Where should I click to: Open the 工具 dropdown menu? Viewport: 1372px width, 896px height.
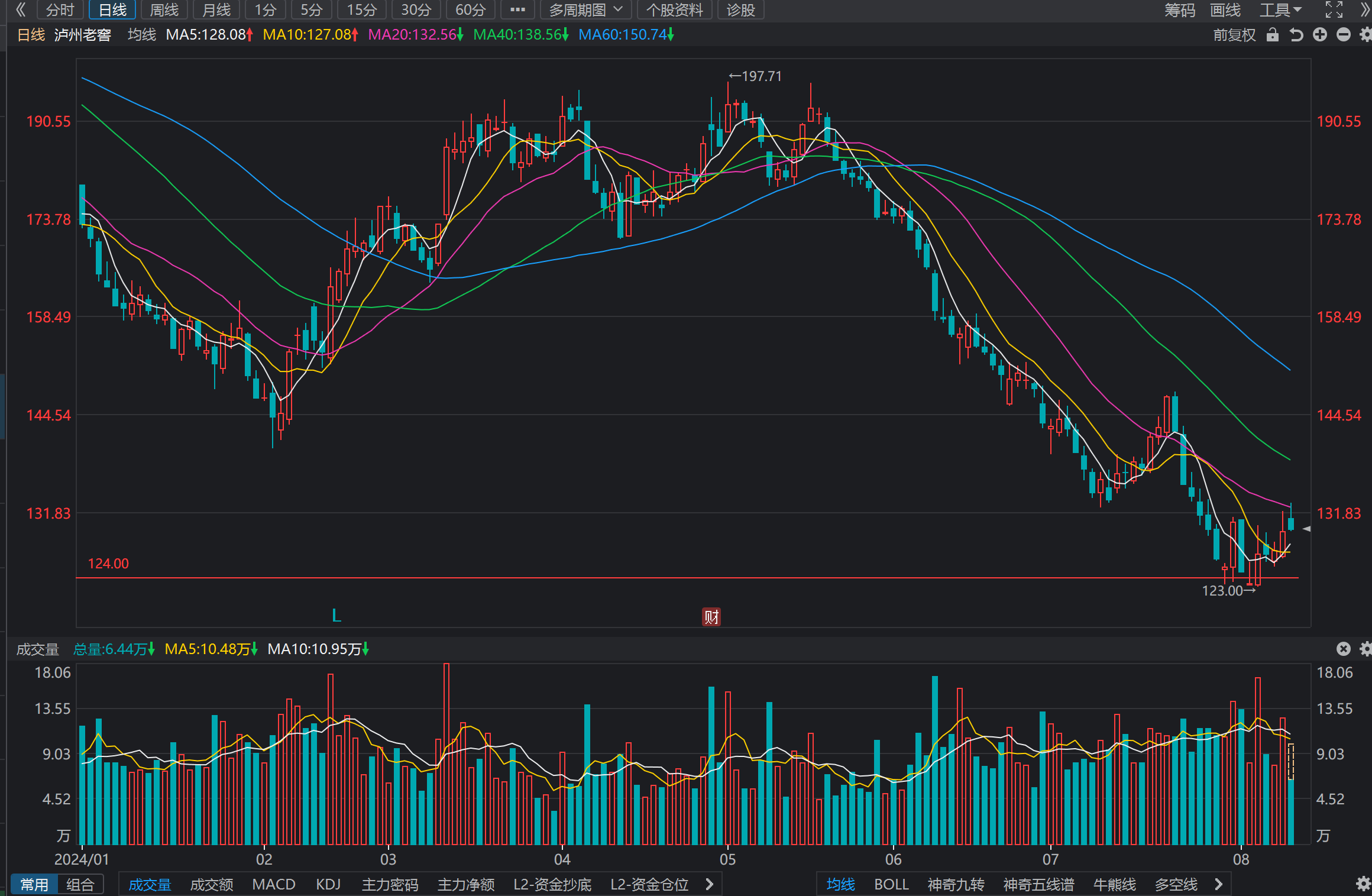pos(1280,10)
